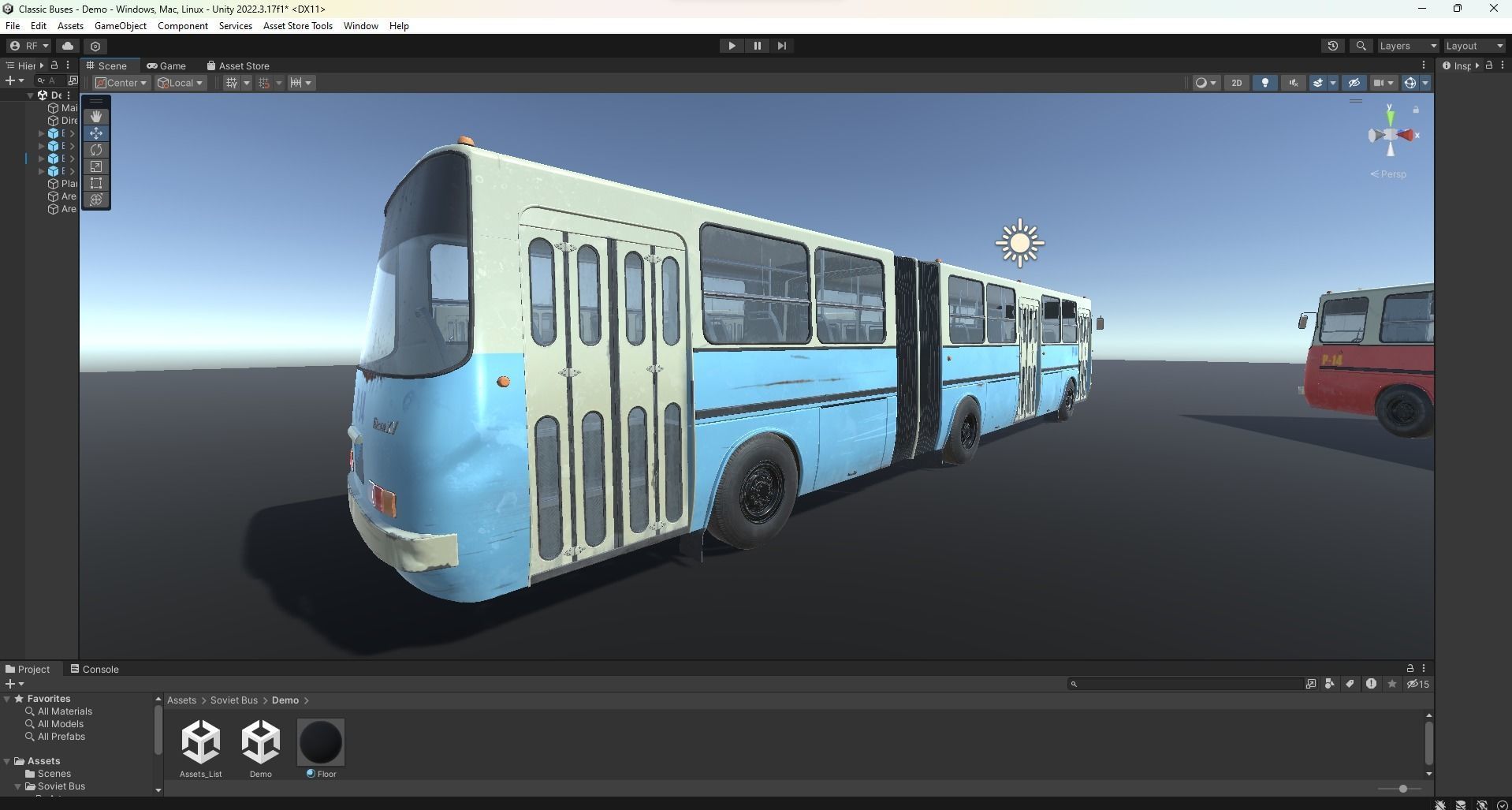This screenshot has width=1512, height=810.
Task: Click the cache server status icon
Action: (1461, 804)
